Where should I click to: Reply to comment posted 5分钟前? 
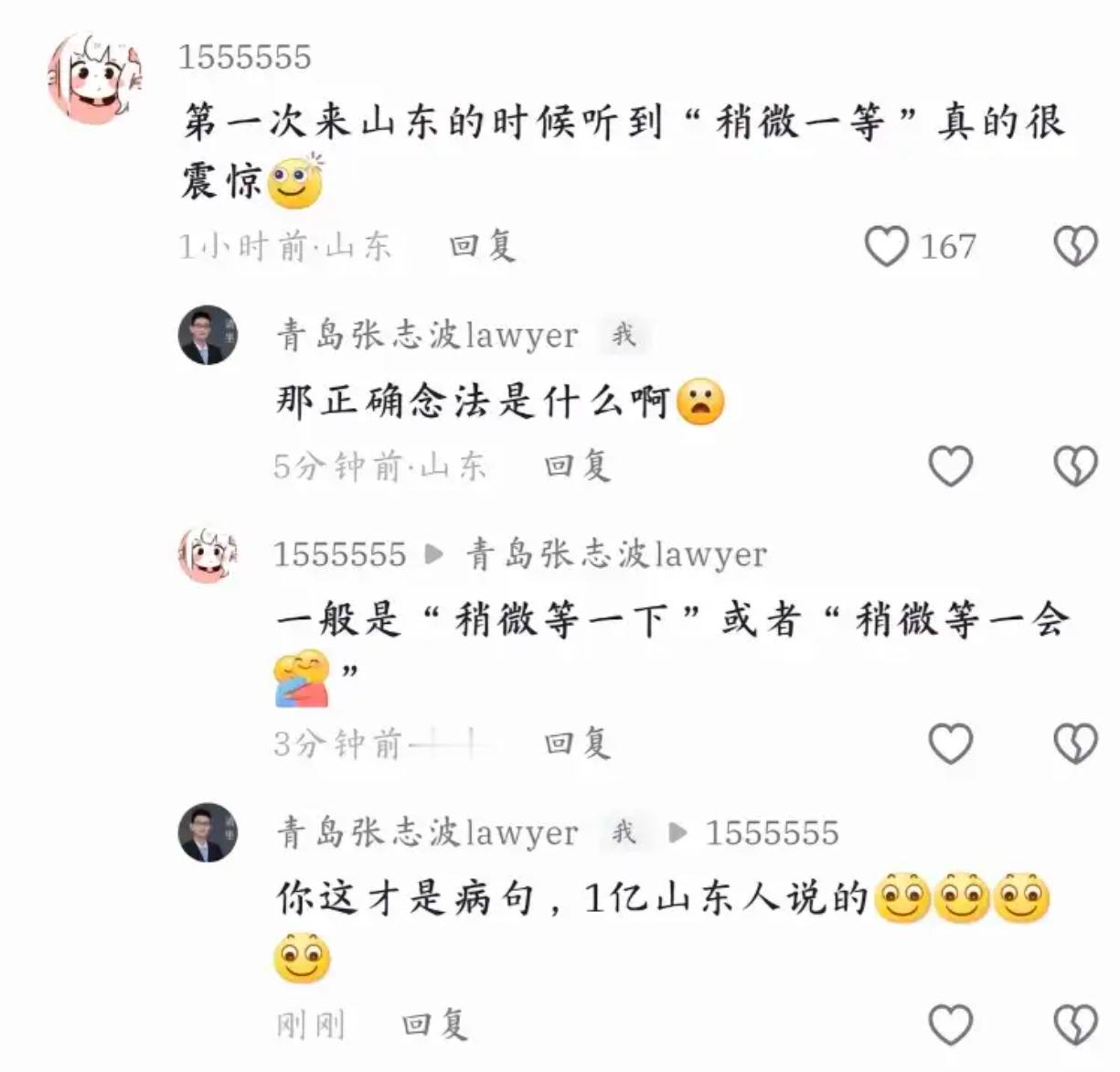(577, 466)
